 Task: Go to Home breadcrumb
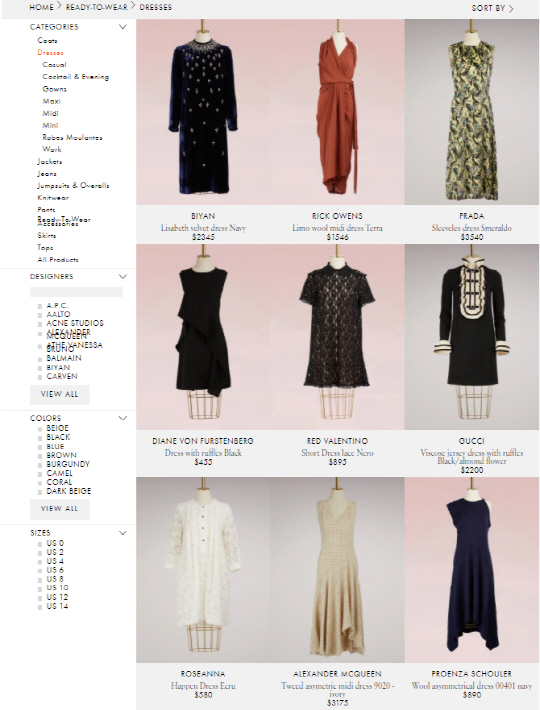pyautogui.click(x=42, y=7)
